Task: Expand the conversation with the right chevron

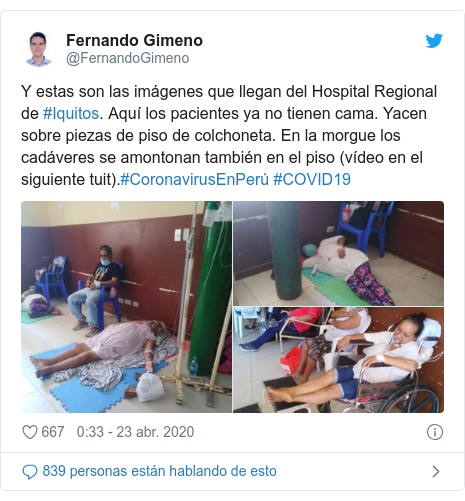Action: 436,472
